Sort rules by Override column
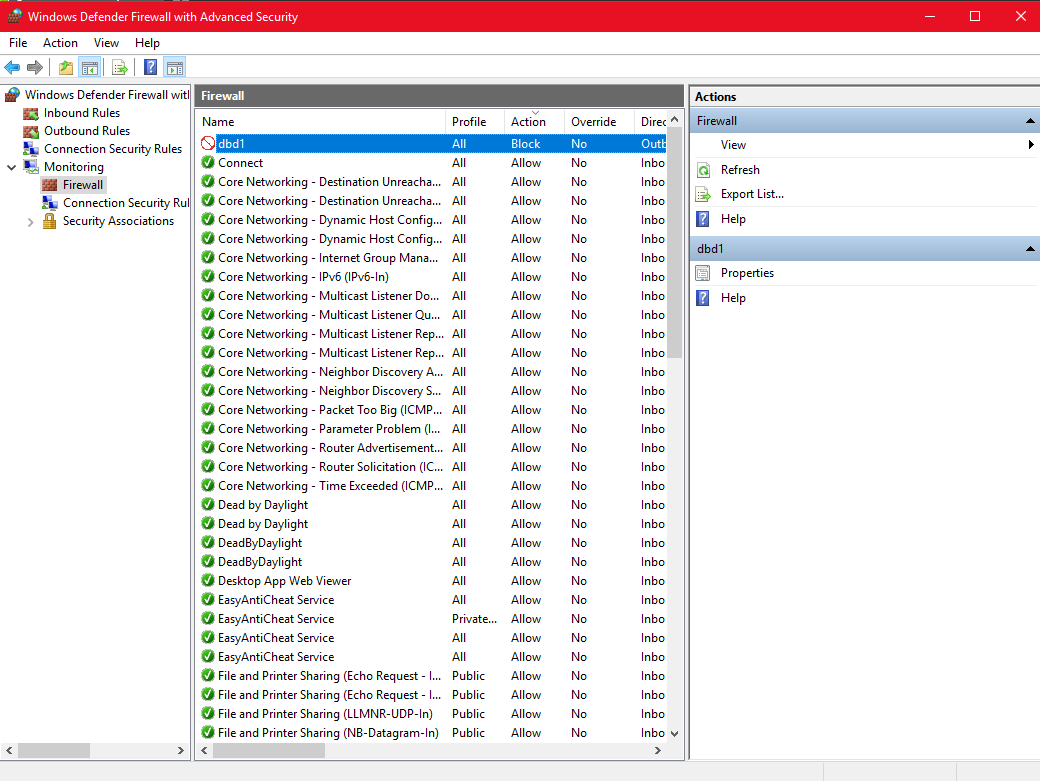The image size is (1040, 781). (x=600, y=122)
